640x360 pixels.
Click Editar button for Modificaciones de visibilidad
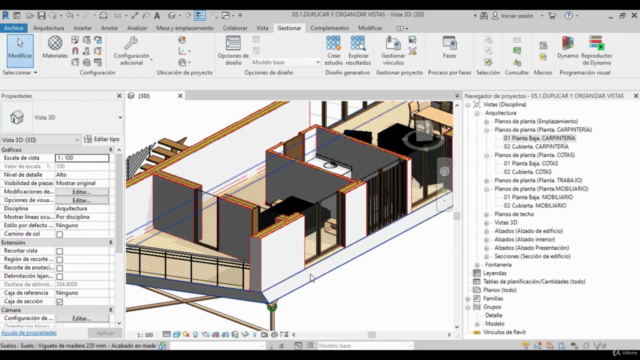tap(82, 192)
